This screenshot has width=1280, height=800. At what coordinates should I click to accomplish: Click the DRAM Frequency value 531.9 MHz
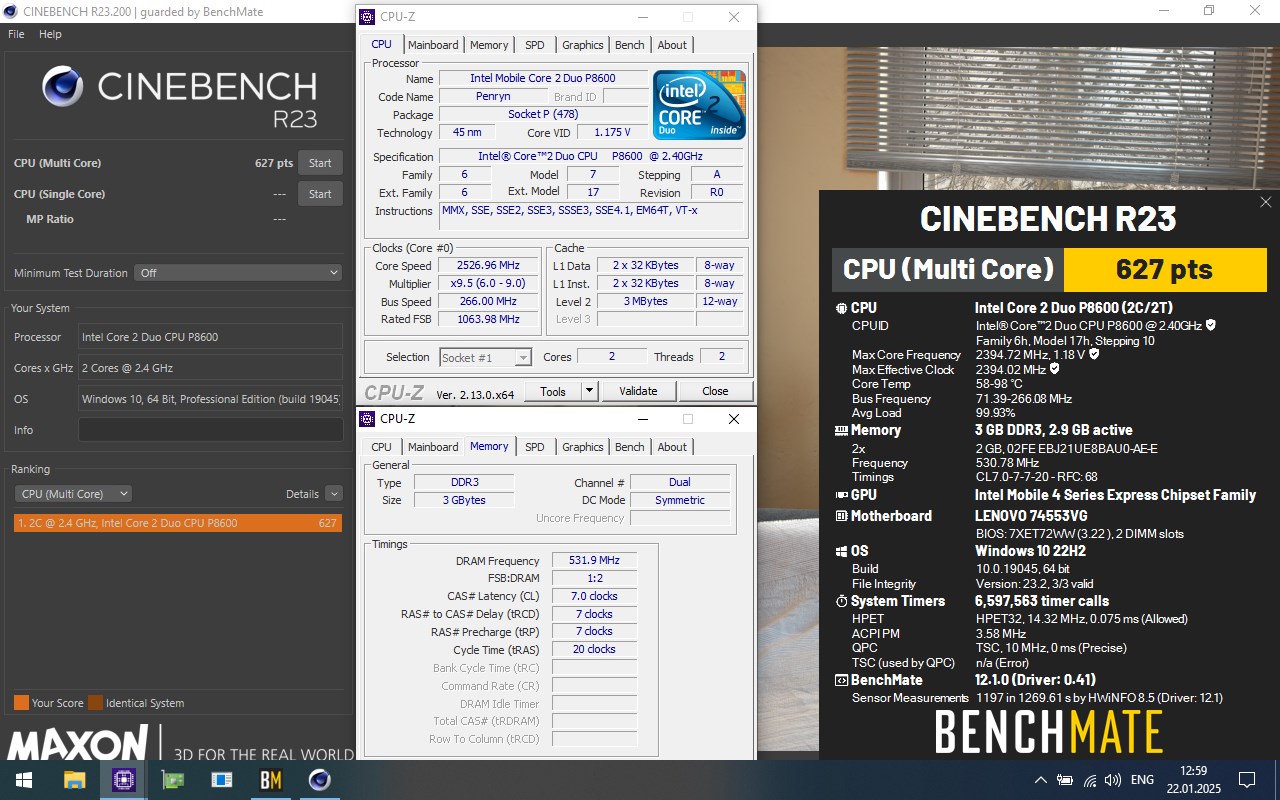(594, 561)
